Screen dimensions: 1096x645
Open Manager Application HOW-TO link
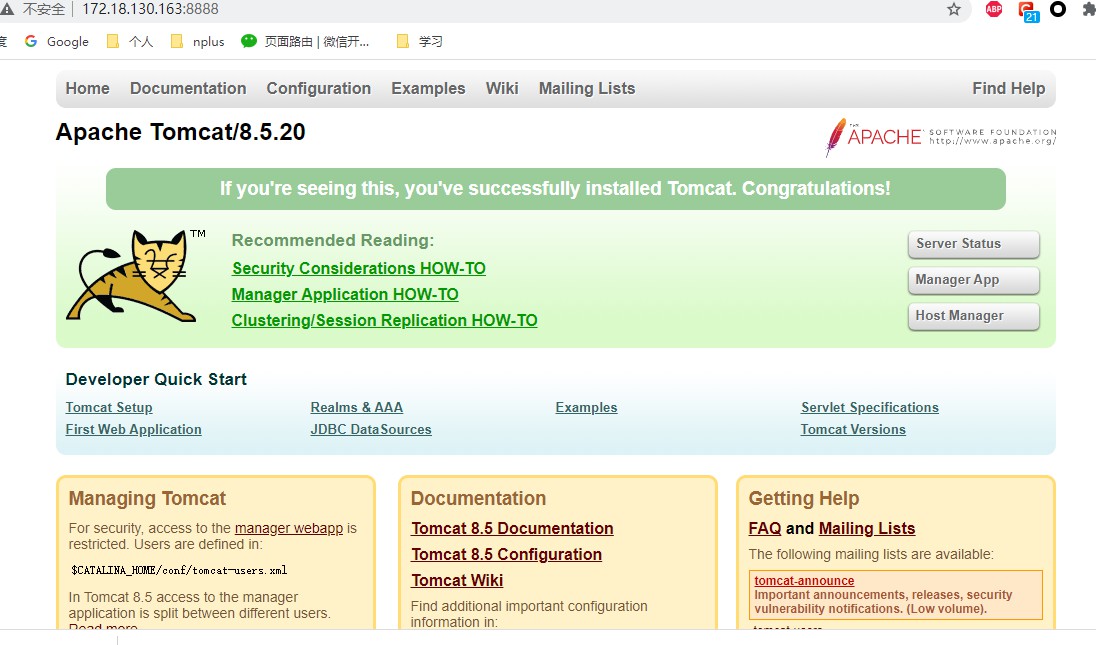[x=345, y=294]
